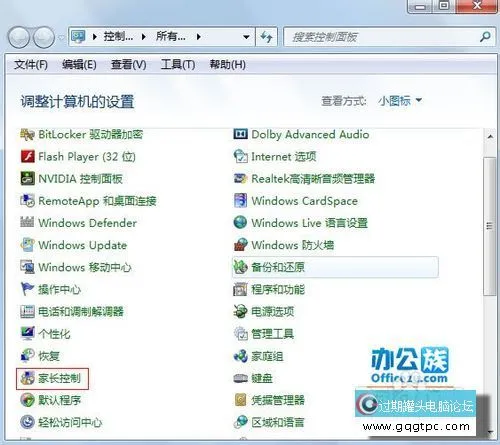
Task: Click the control panel icon in address bar
Action: [x=78, y=37]
